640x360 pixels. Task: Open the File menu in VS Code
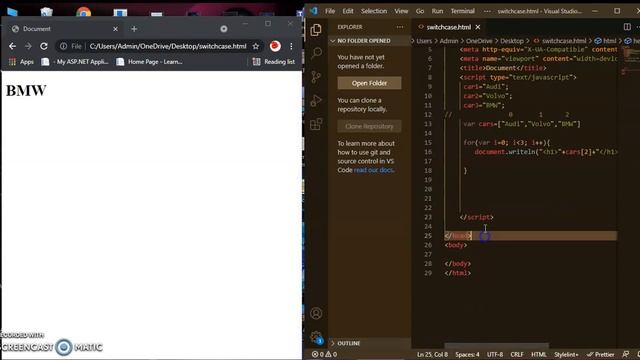(330, 11)
